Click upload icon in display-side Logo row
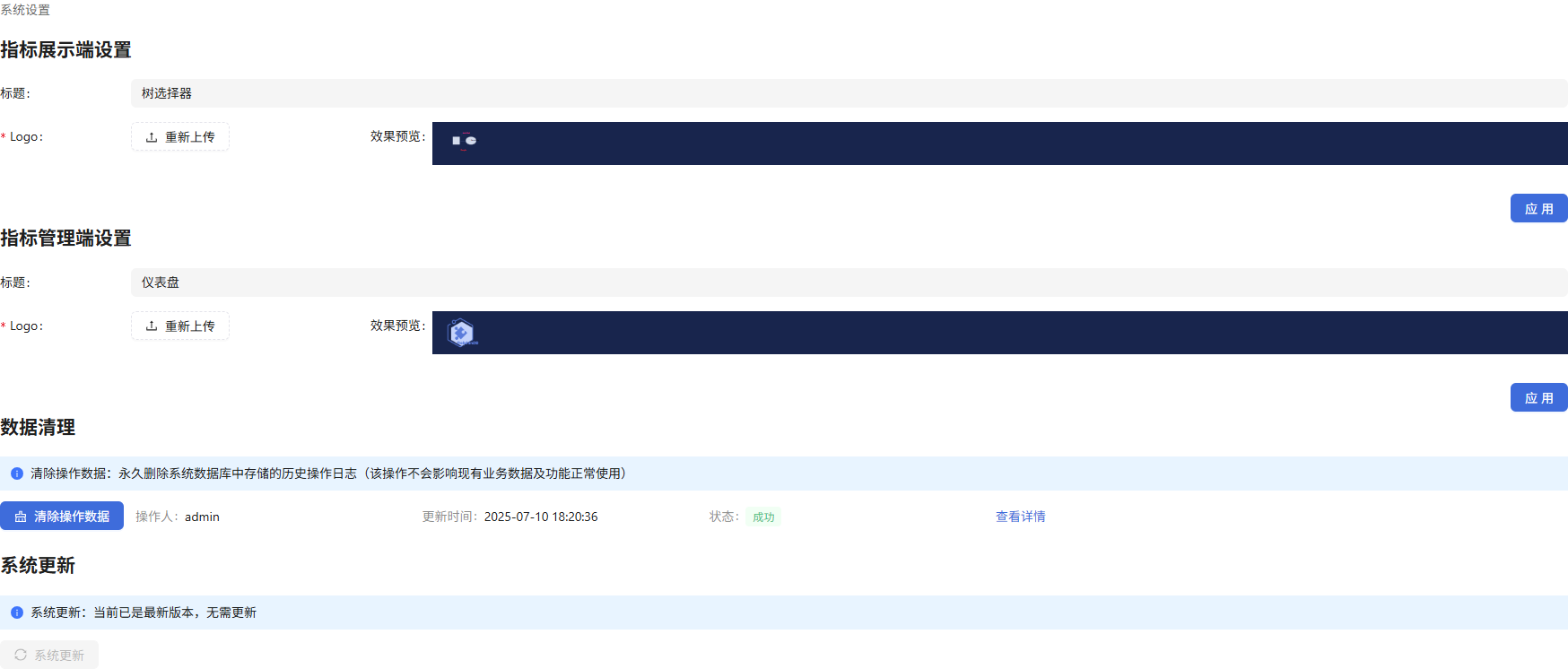This screenshot has height=669, width=1568. 152,137
